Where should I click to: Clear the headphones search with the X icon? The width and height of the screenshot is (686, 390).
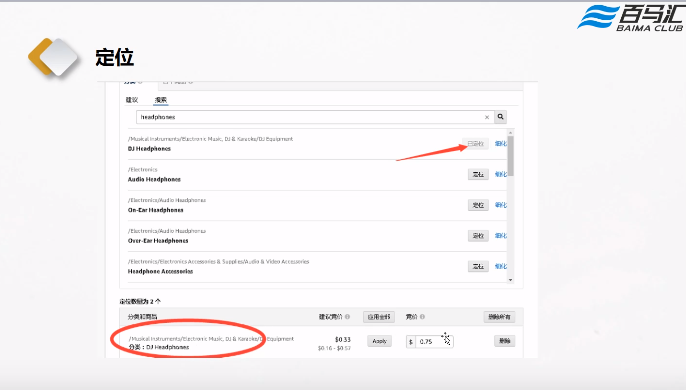pos(487,117)
